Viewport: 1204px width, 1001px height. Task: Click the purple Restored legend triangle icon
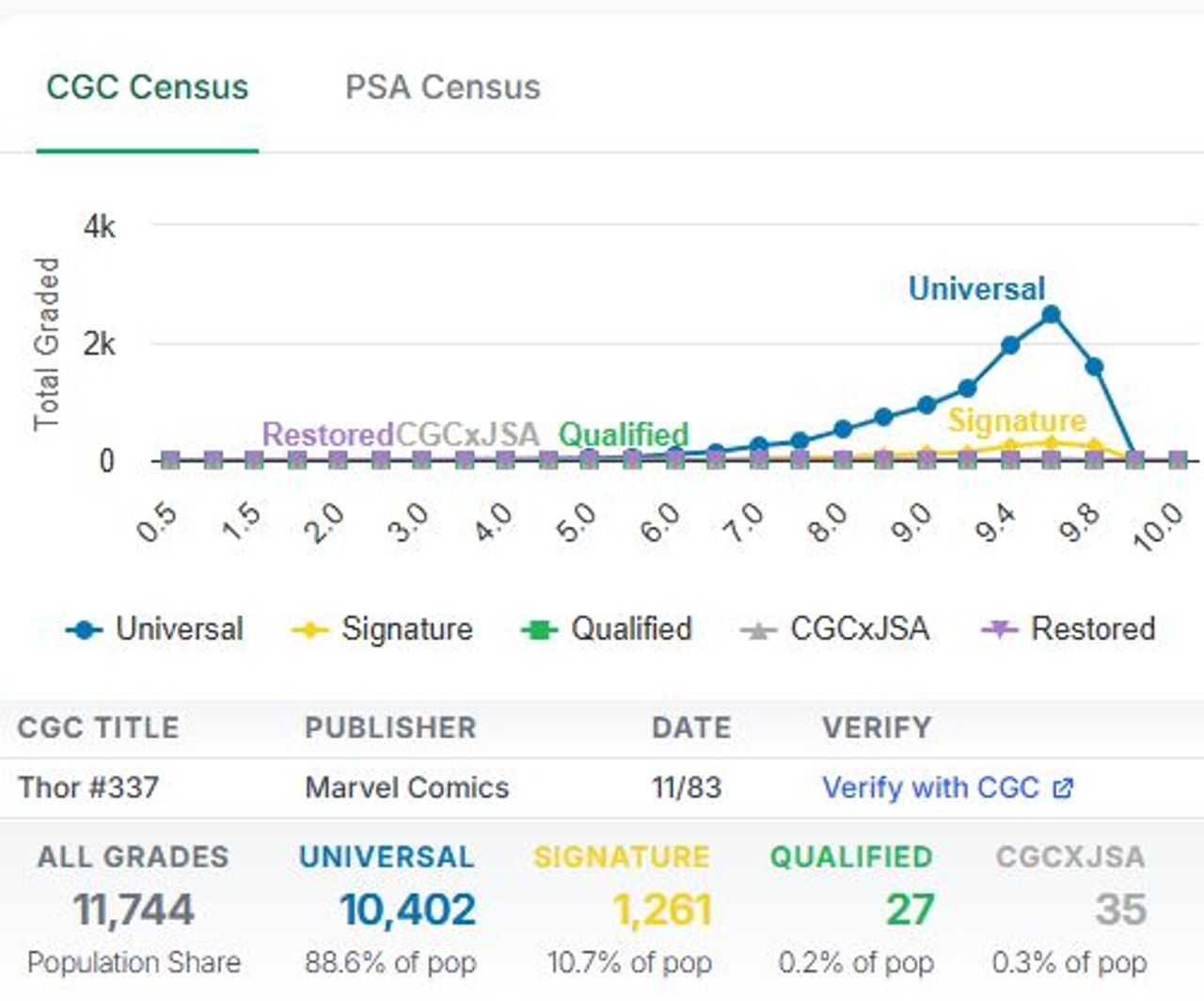(999, 630)
